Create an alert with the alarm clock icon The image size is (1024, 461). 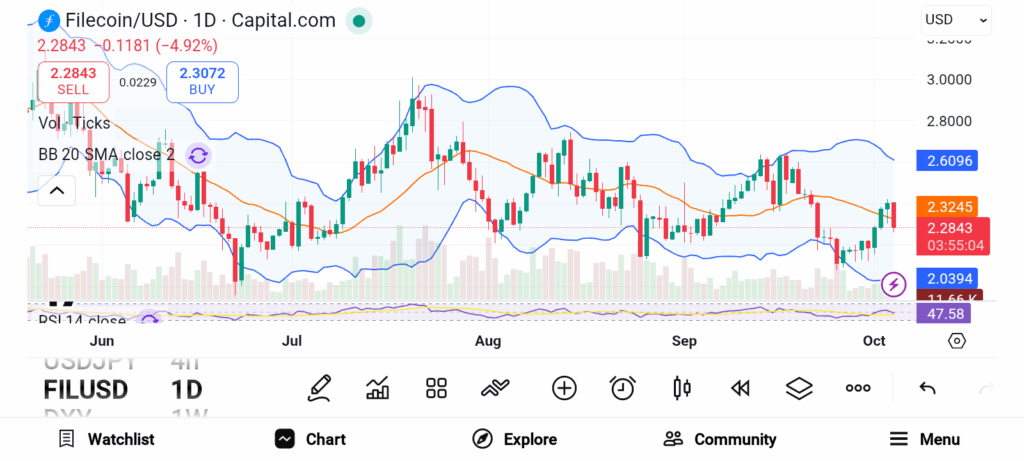pyautogui.click(x=623, y=388)
